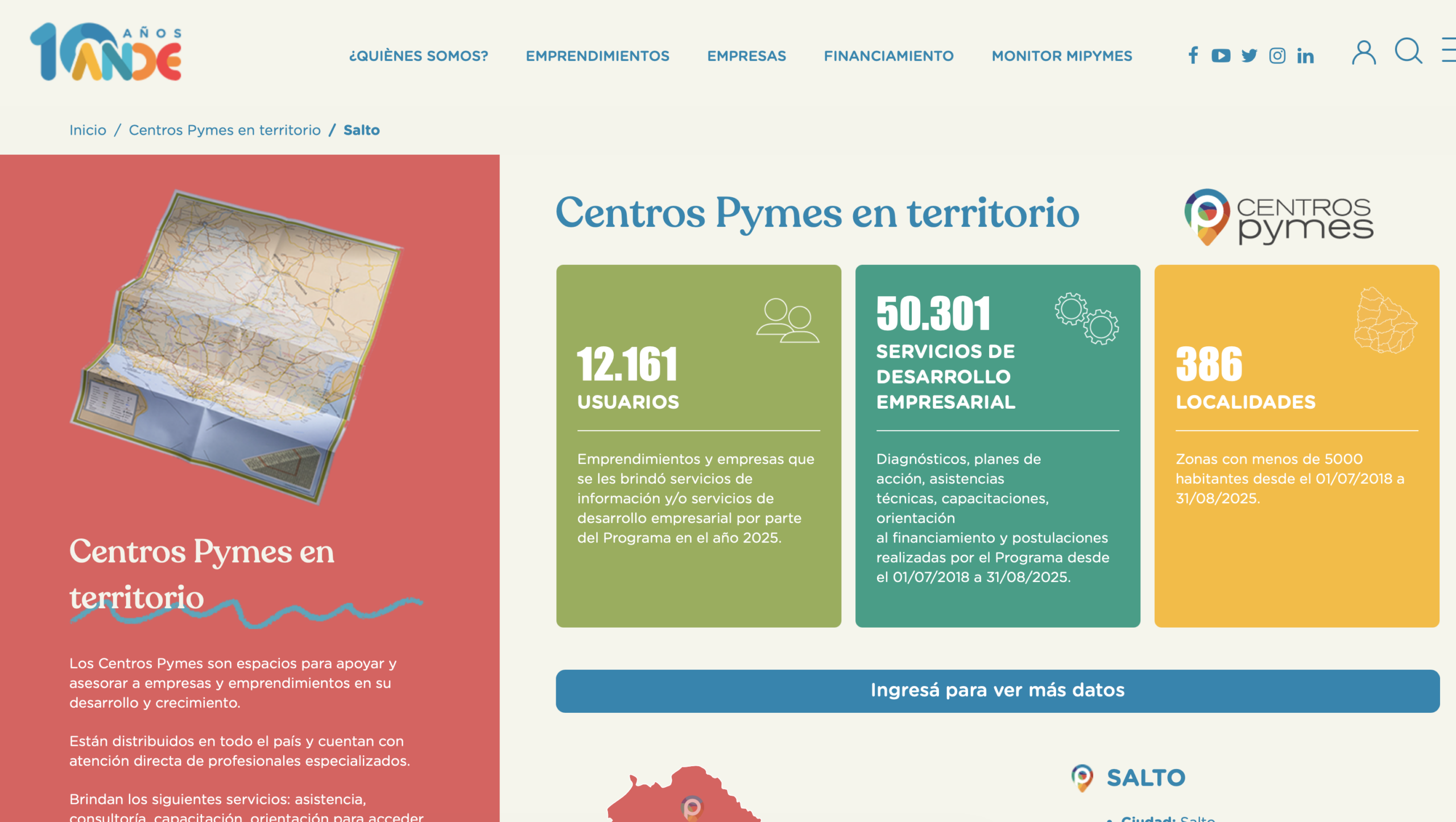Viewport: 1456px width, 822px height.
Task: Open the Financiamiento menu item
Action: [x=888, y=56]
